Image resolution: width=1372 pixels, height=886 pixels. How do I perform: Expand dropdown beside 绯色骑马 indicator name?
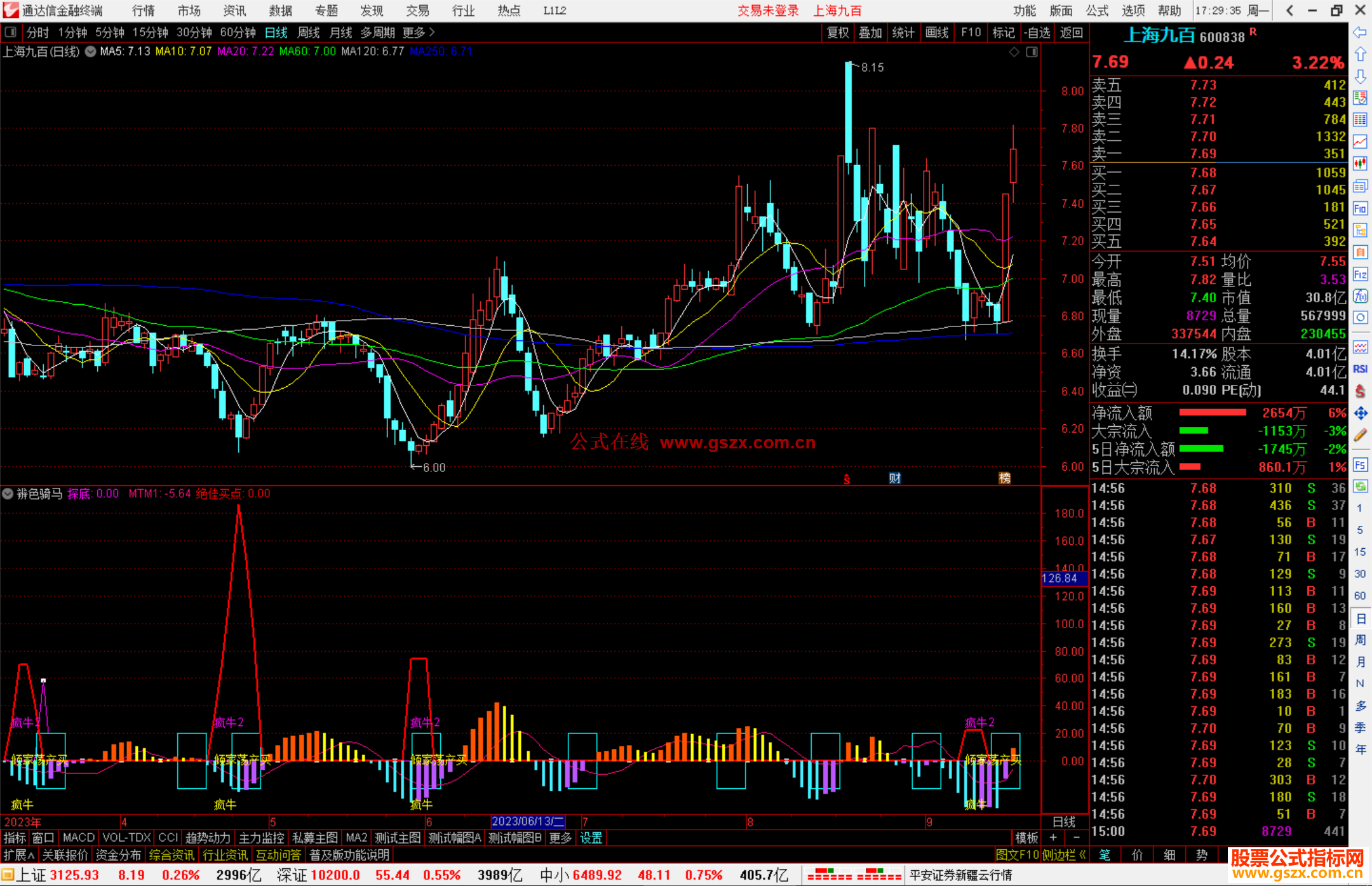click(x=8, y=493)
